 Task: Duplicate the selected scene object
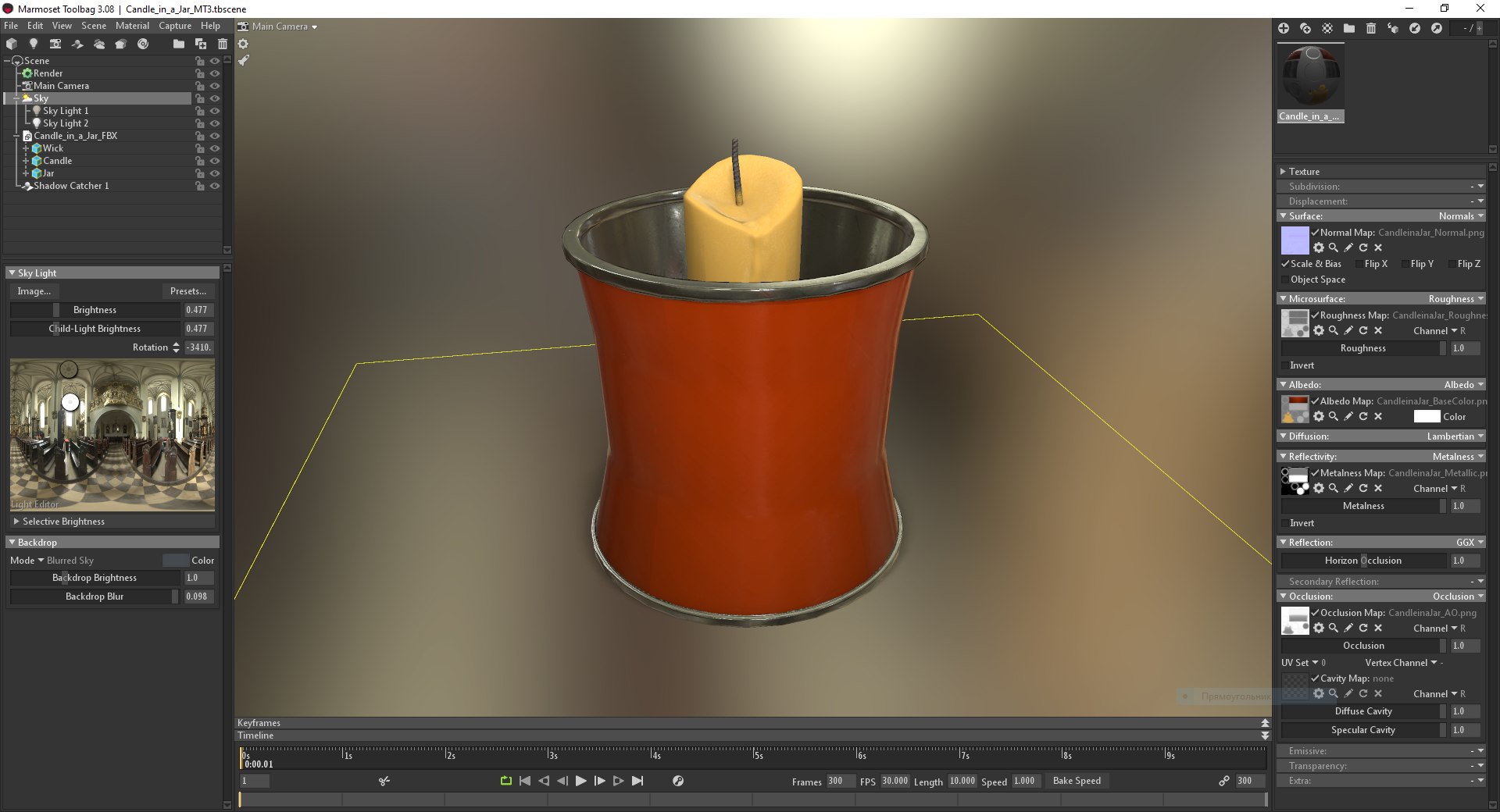(201, 44)
